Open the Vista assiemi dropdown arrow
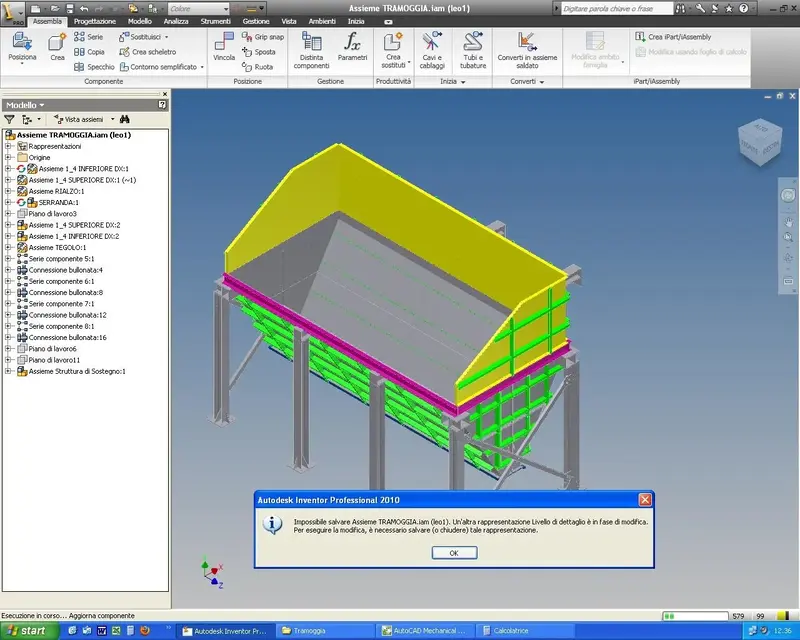 point(113,119)
